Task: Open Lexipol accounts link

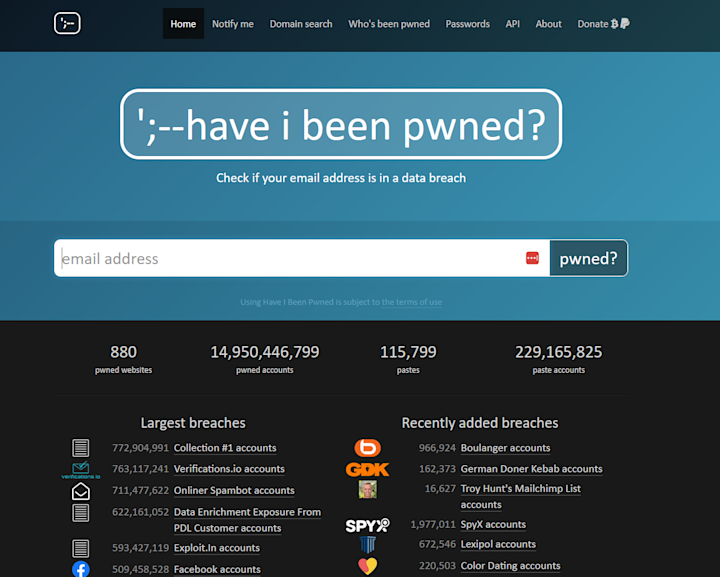Action: click(x=498, y=544)
